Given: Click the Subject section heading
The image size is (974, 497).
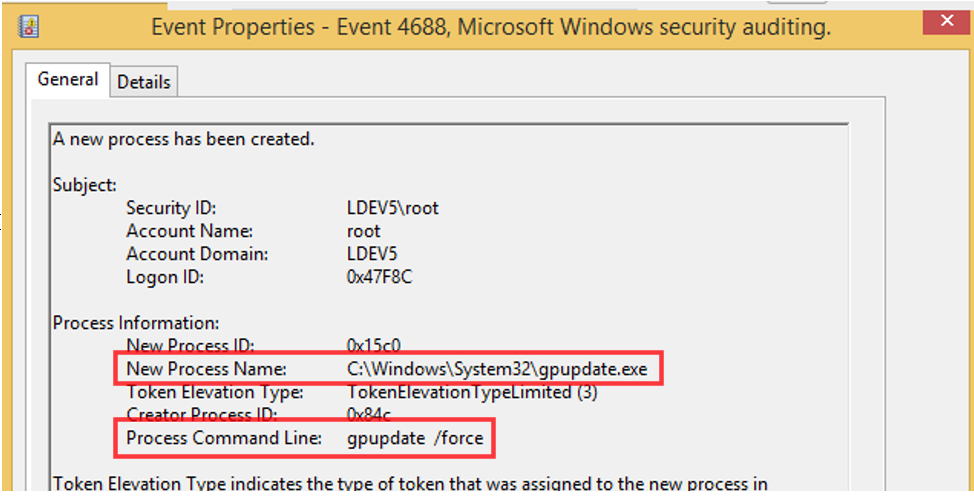Looking at the screenshot, I should click(85, 185).
